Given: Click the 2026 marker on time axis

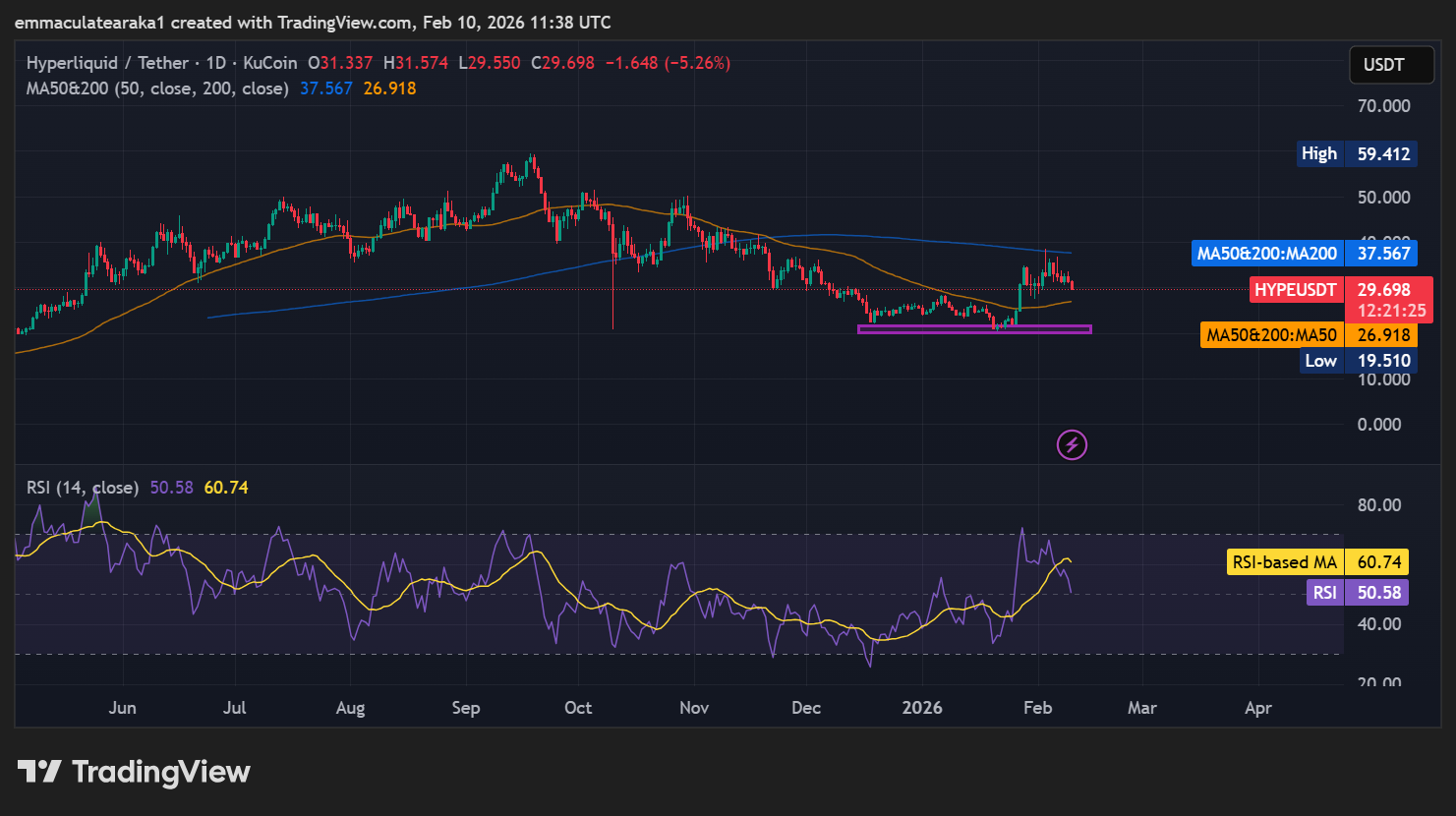Looking at the screenshot, I should [922, 708].
